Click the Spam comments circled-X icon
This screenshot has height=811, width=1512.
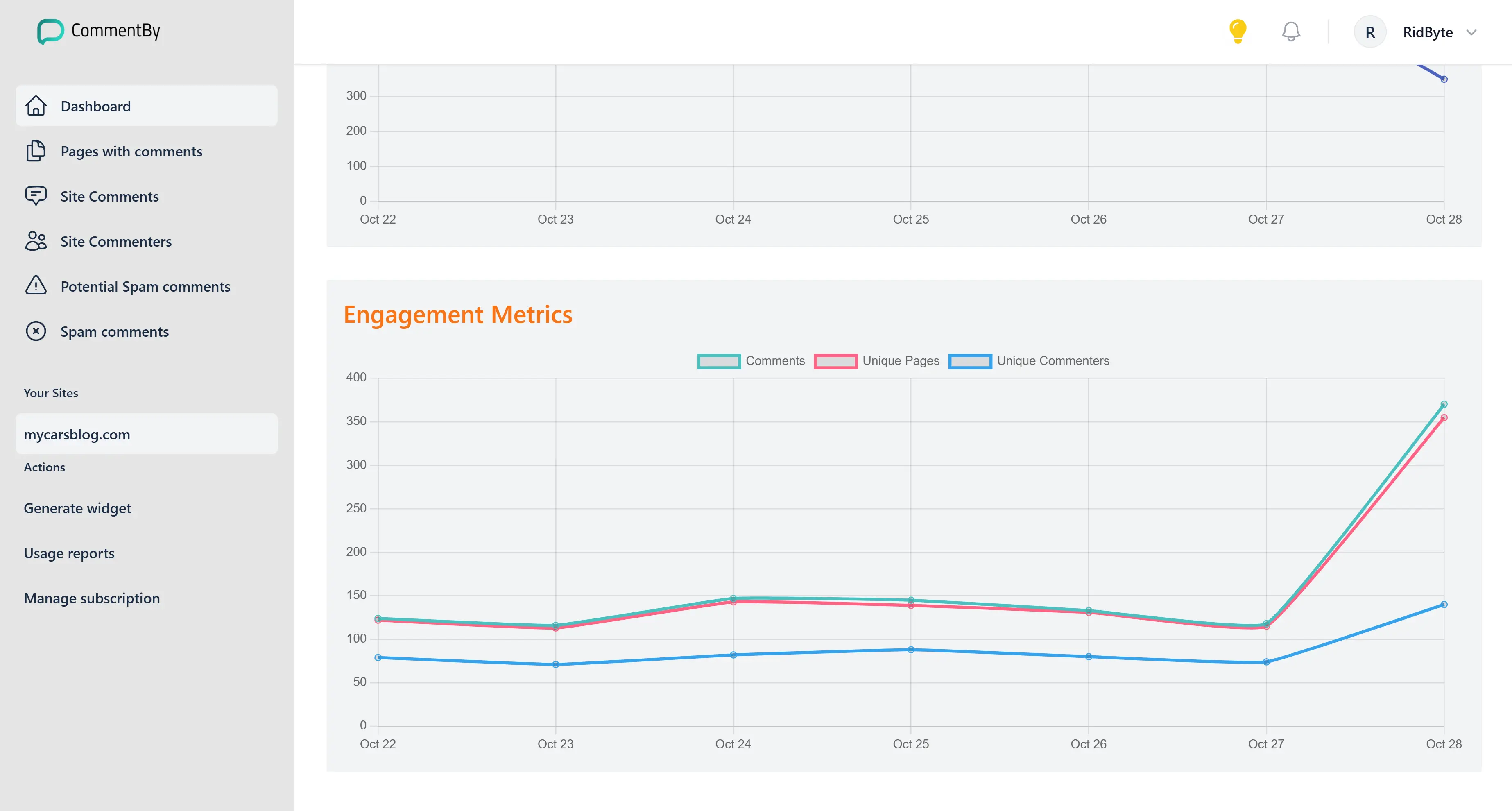[x=36, y=331]
